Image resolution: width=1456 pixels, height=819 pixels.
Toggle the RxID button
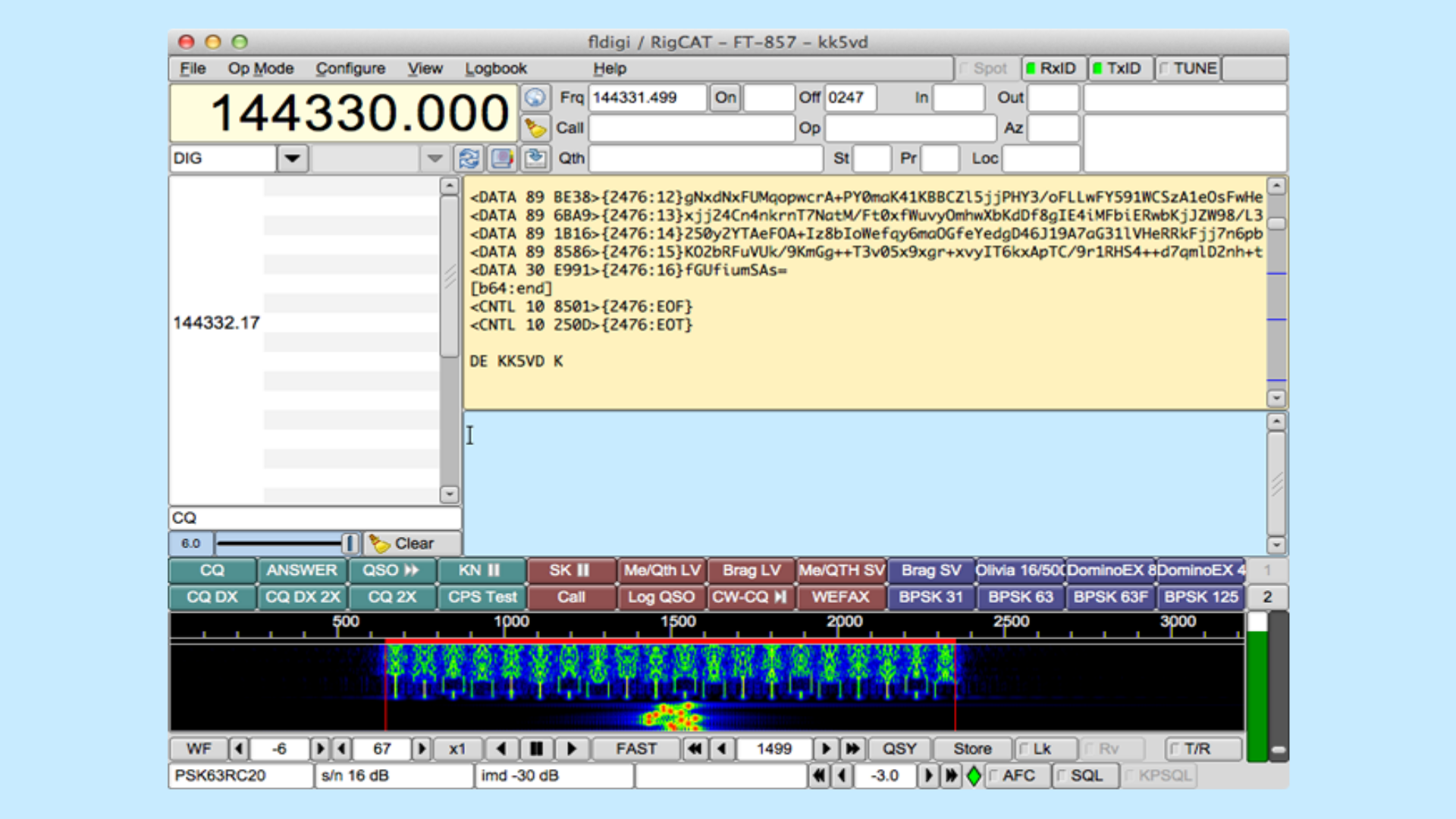pyautogui.click(x=1053, y=68)
